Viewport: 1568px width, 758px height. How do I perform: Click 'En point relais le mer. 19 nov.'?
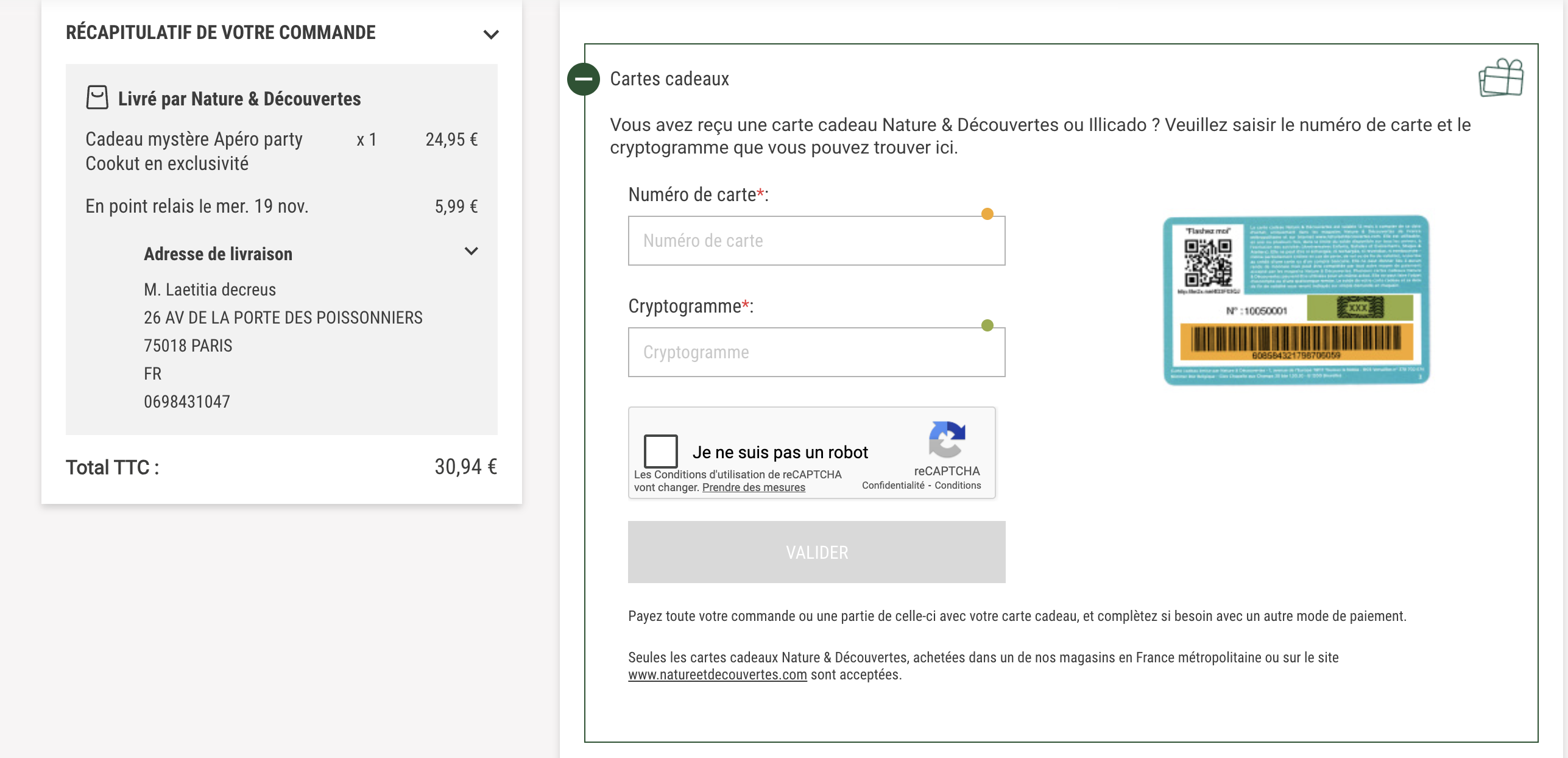[197, 207]
